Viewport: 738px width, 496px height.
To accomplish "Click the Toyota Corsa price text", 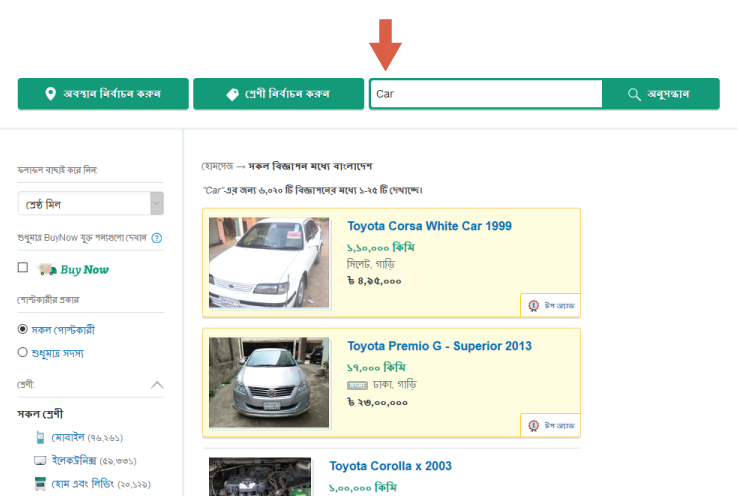I will (374, 281).
